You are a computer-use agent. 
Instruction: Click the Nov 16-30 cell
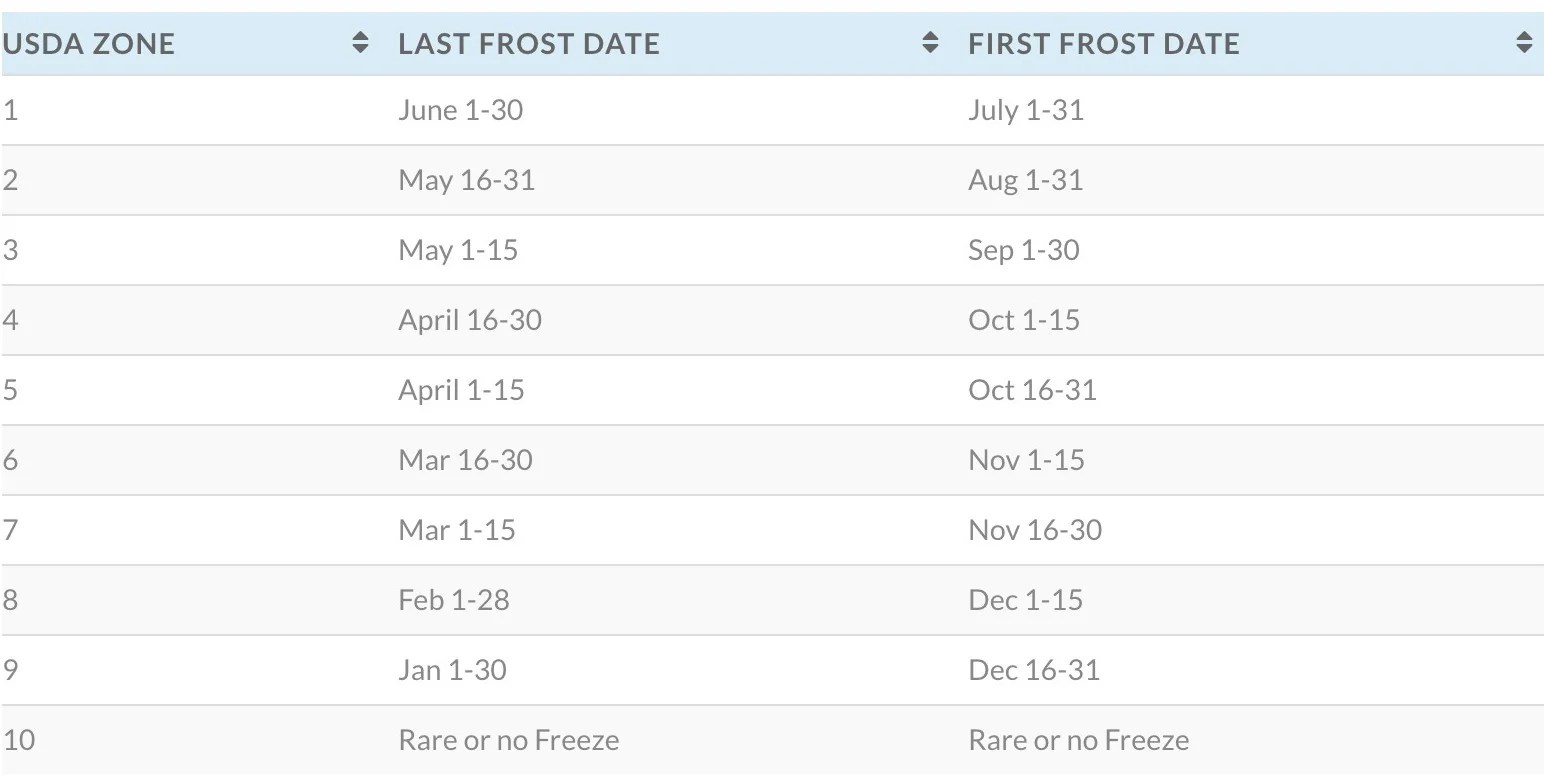tap(1035, 530)
